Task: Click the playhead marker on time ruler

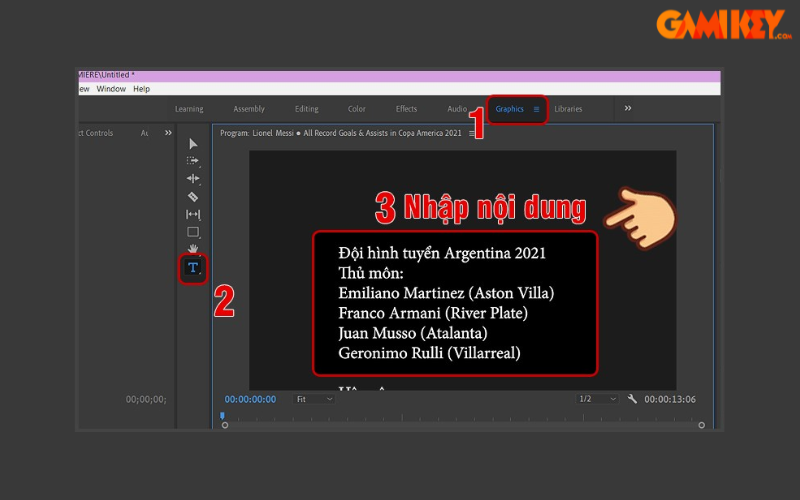Action: click(x=222, y=416)
